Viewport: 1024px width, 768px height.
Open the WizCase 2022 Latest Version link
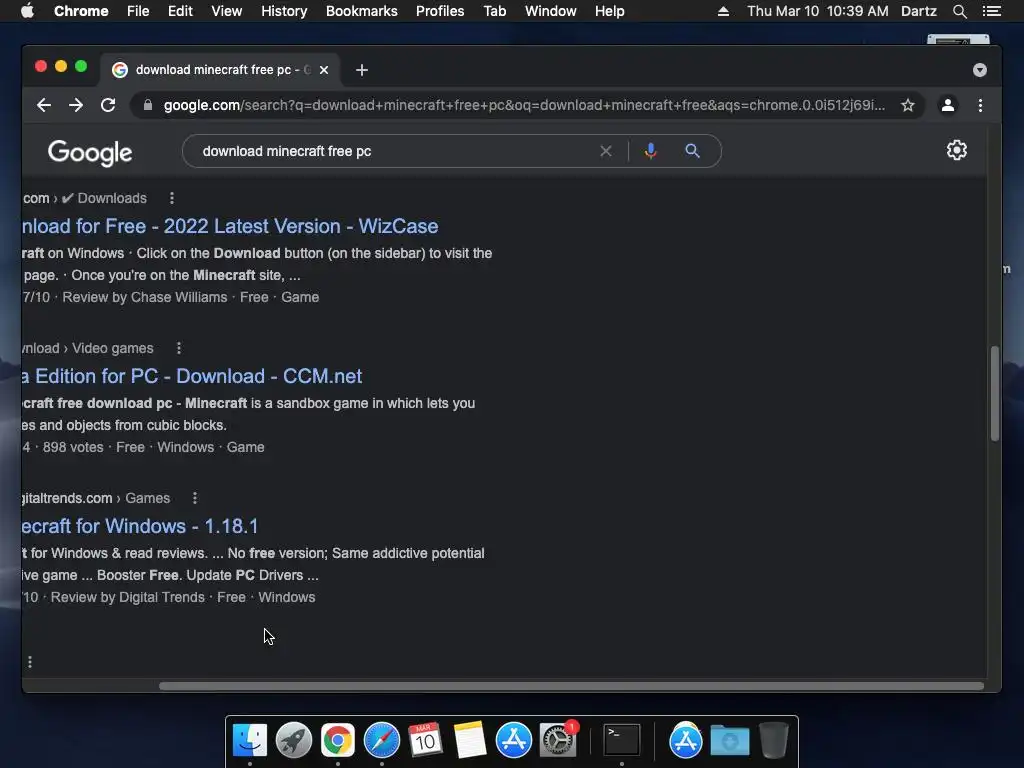coord(230,226)
